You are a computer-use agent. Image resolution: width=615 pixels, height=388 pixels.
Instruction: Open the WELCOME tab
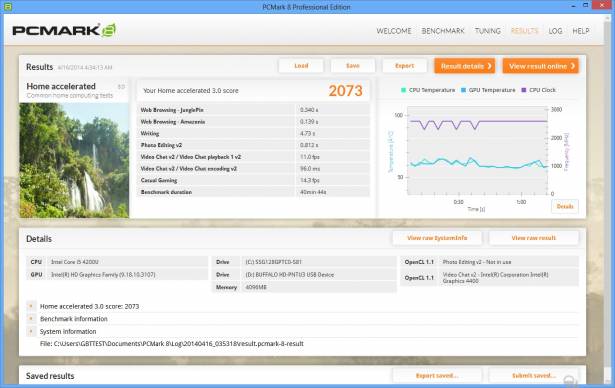pyautogui.click(x=394, y=31)
